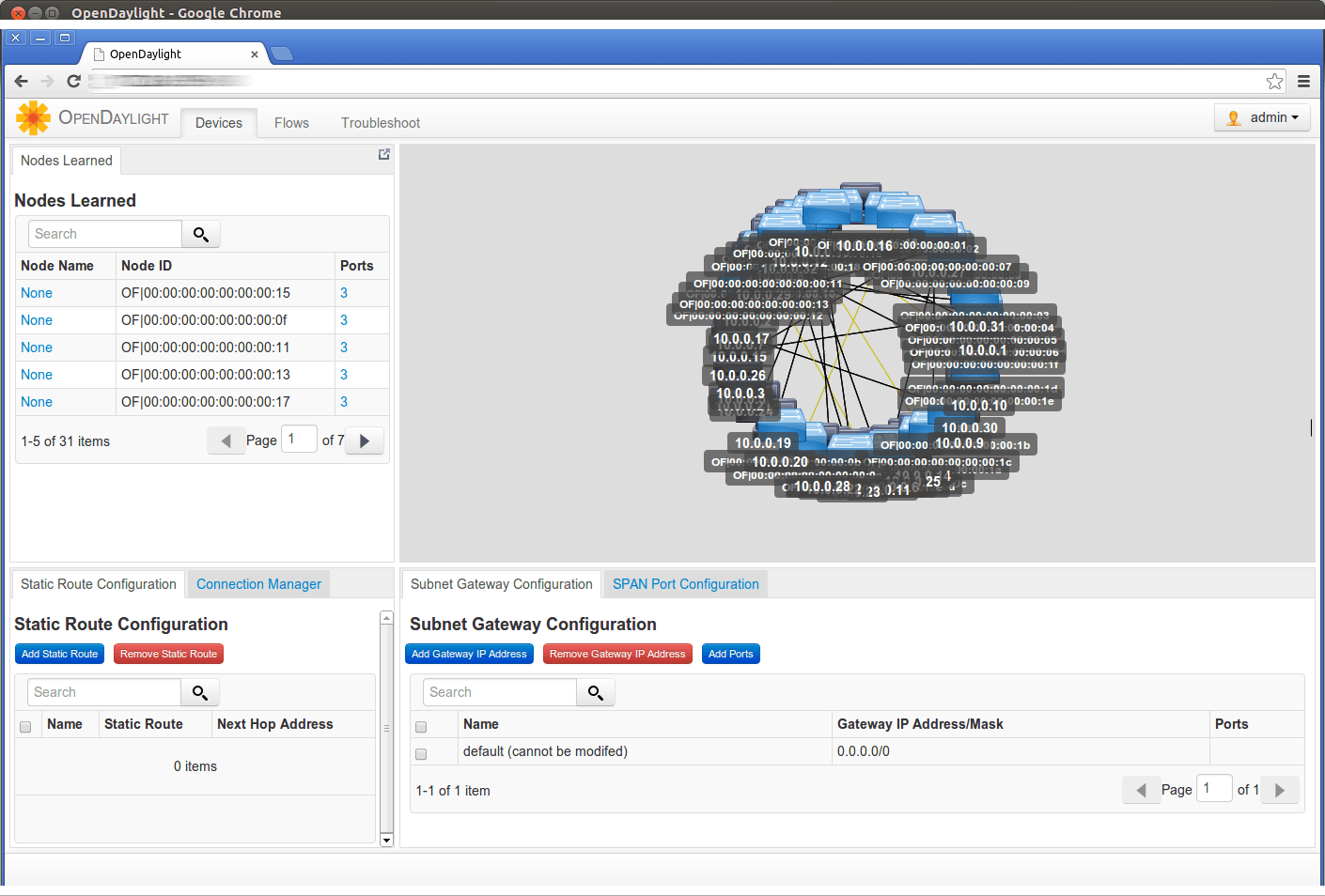Image resolution: width=1325 pixels, height=896 pixels.
Task: Open None link for node 00:11
Action: tap(37, 348)
